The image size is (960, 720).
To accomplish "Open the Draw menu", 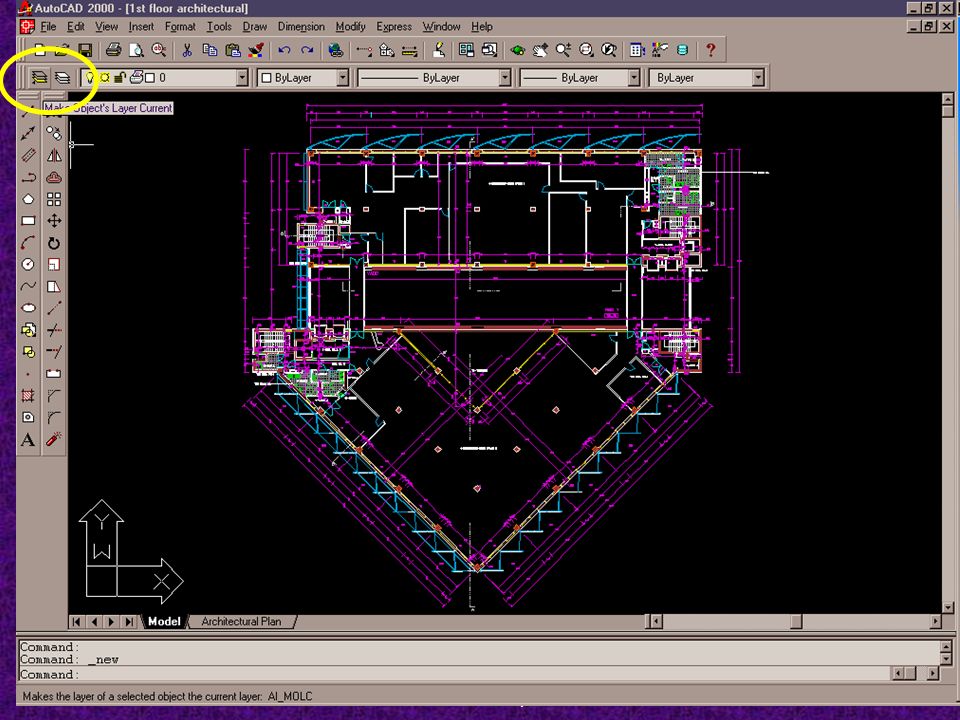I will pos(255,27).
